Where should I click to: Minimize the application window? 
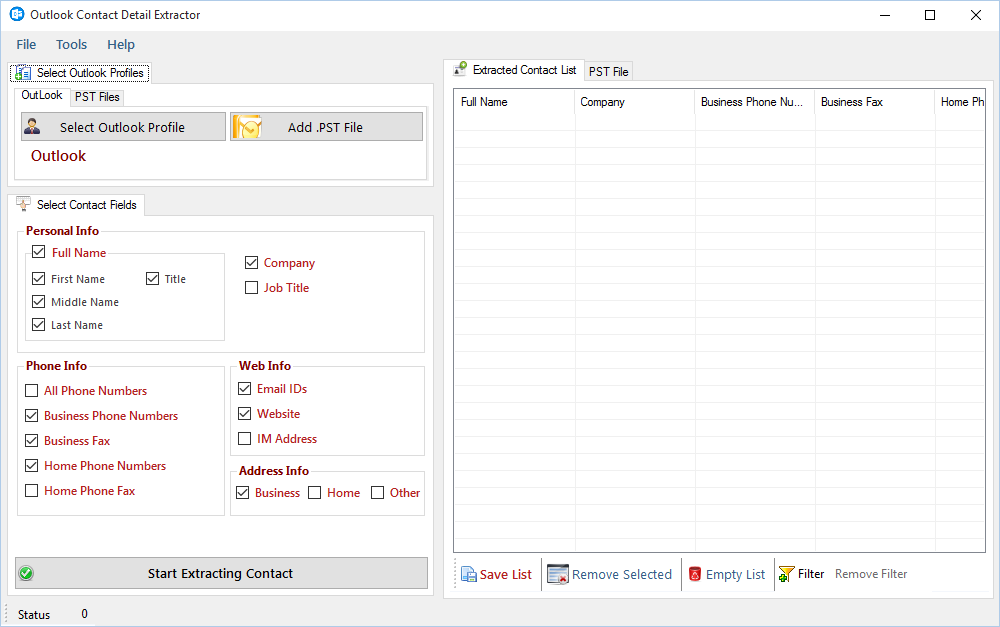[x=885, y=15]
